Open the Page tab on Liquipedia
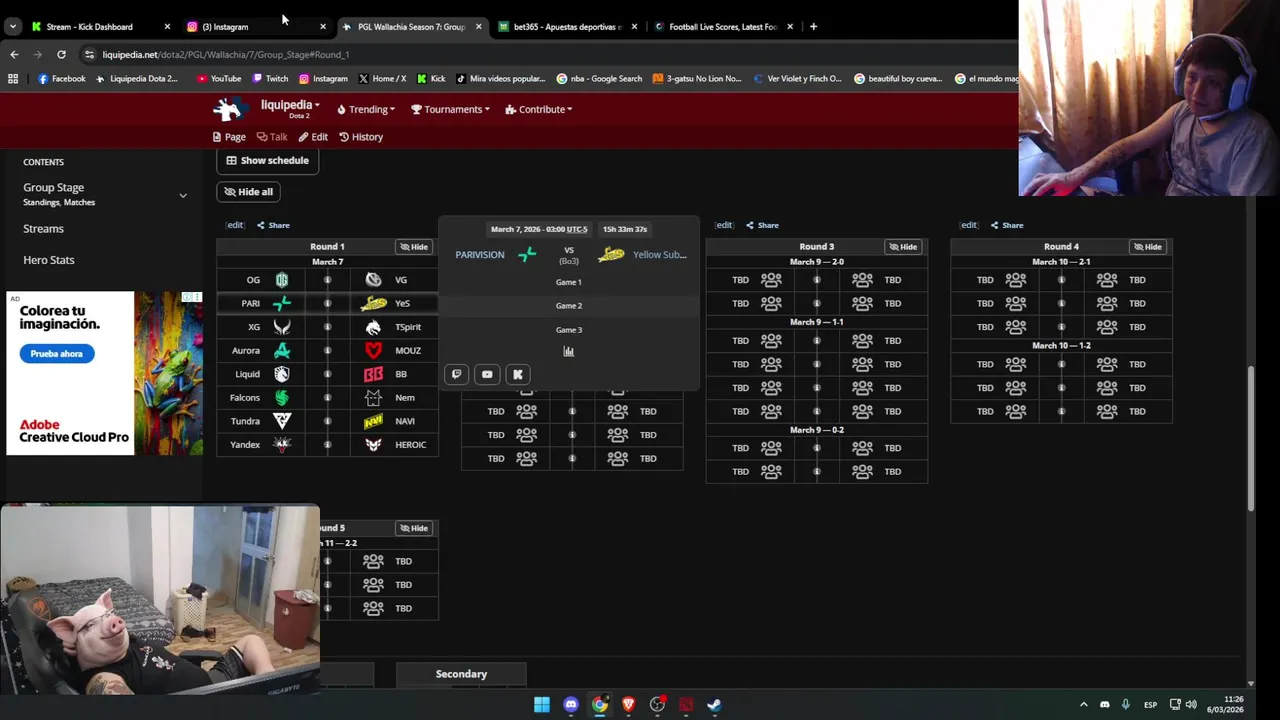Screen dimensions: 1280x720 [x=229, y=137]
